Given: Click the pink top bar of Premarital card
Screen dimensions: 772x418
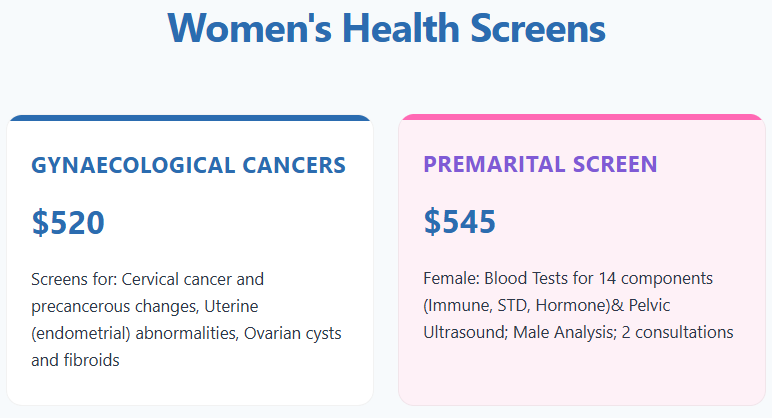Looking at the screenshot, I should [581, 118].
